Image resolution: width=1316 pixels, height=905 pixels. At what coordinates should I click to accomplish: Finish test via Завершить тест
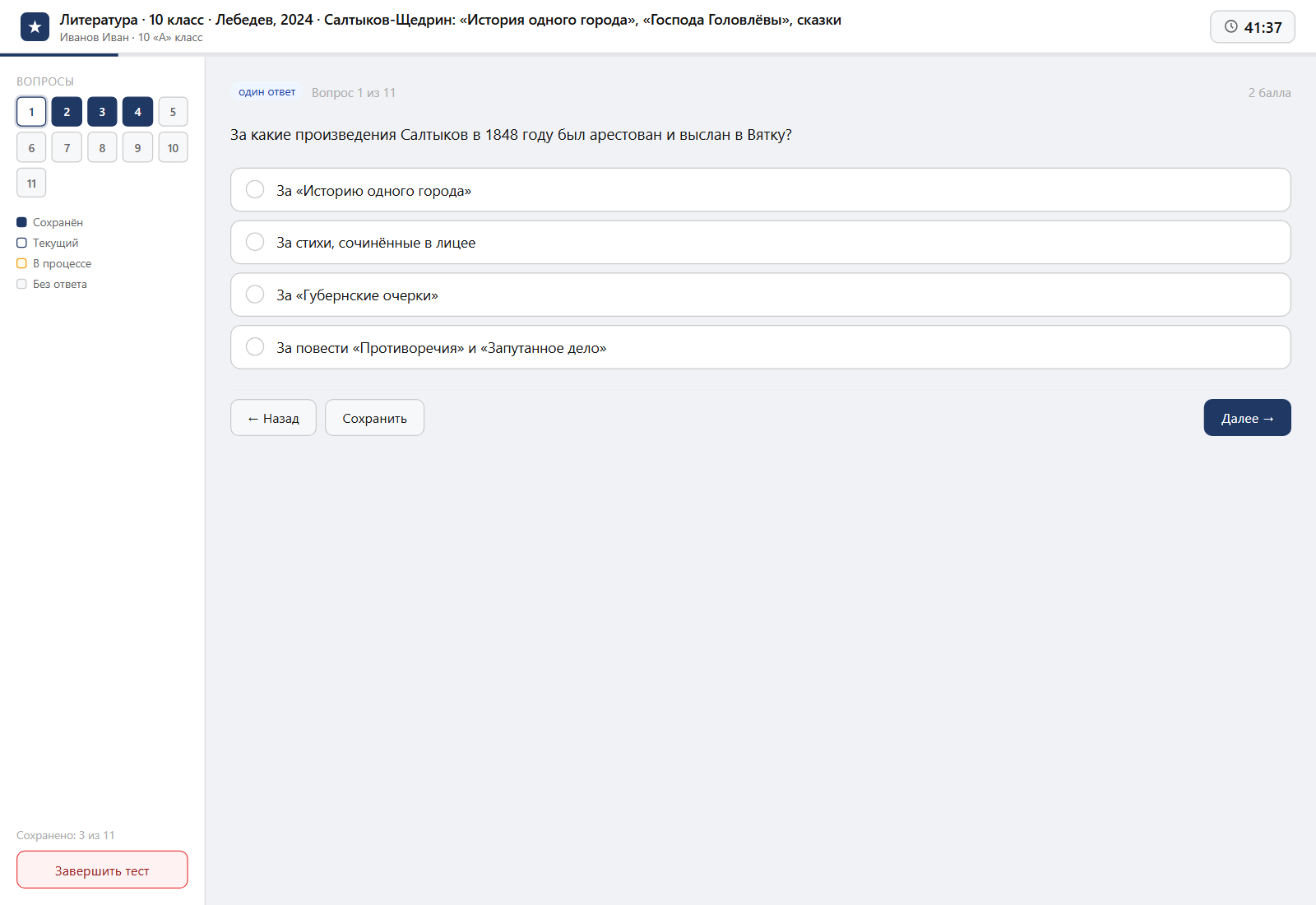[x=102, y=870]
